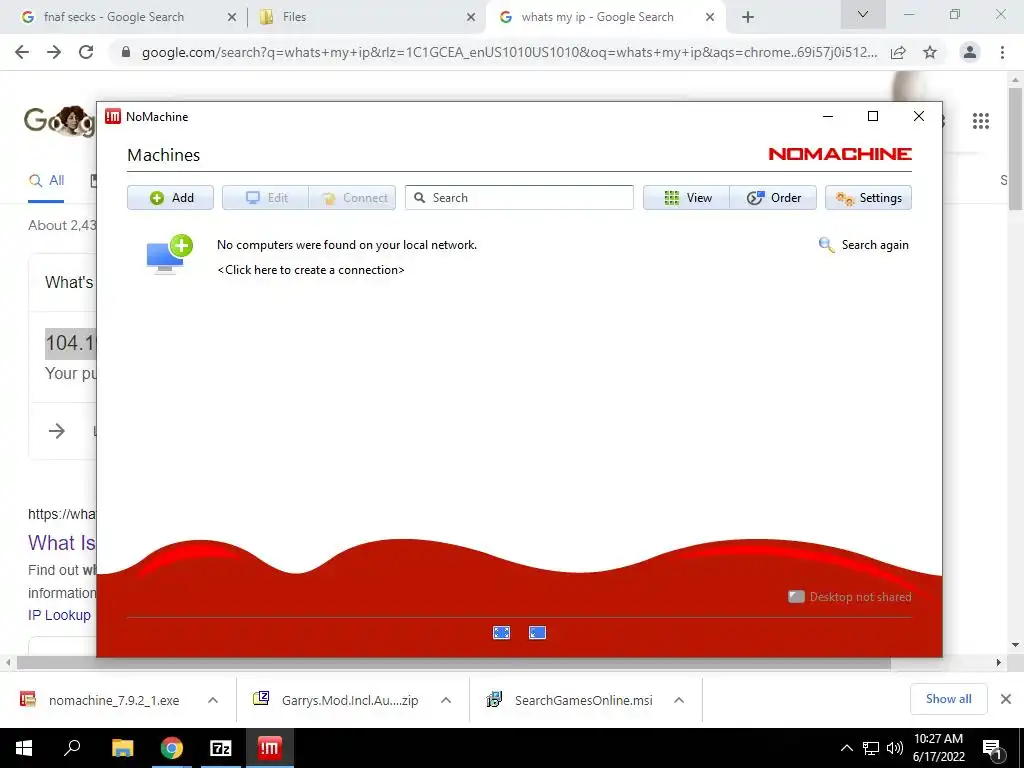The width and height of the screenshot is (1024, 768).
Task: Click the greyed-out Connect button in NoMachine
Action: tap(353, 198)
